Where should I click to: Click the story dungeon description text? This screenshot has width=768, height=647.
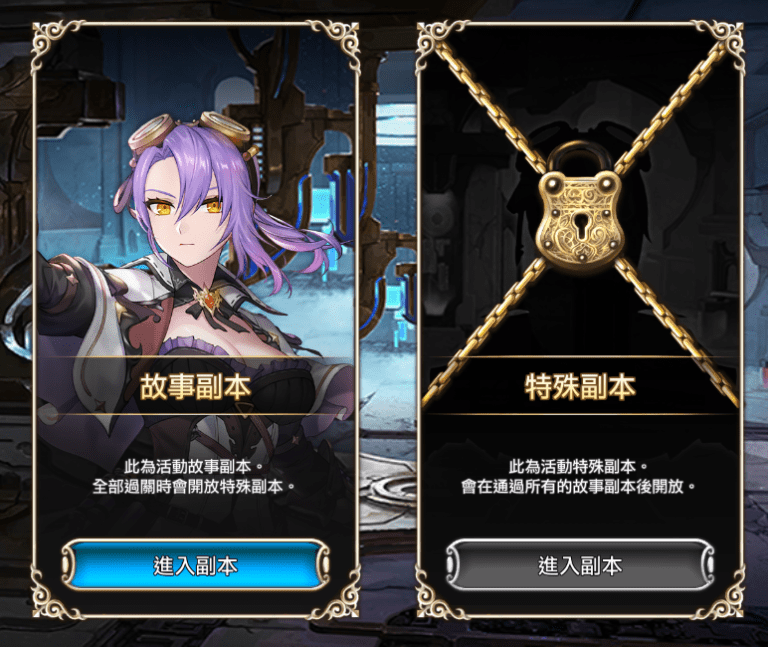tap(195, 477)
